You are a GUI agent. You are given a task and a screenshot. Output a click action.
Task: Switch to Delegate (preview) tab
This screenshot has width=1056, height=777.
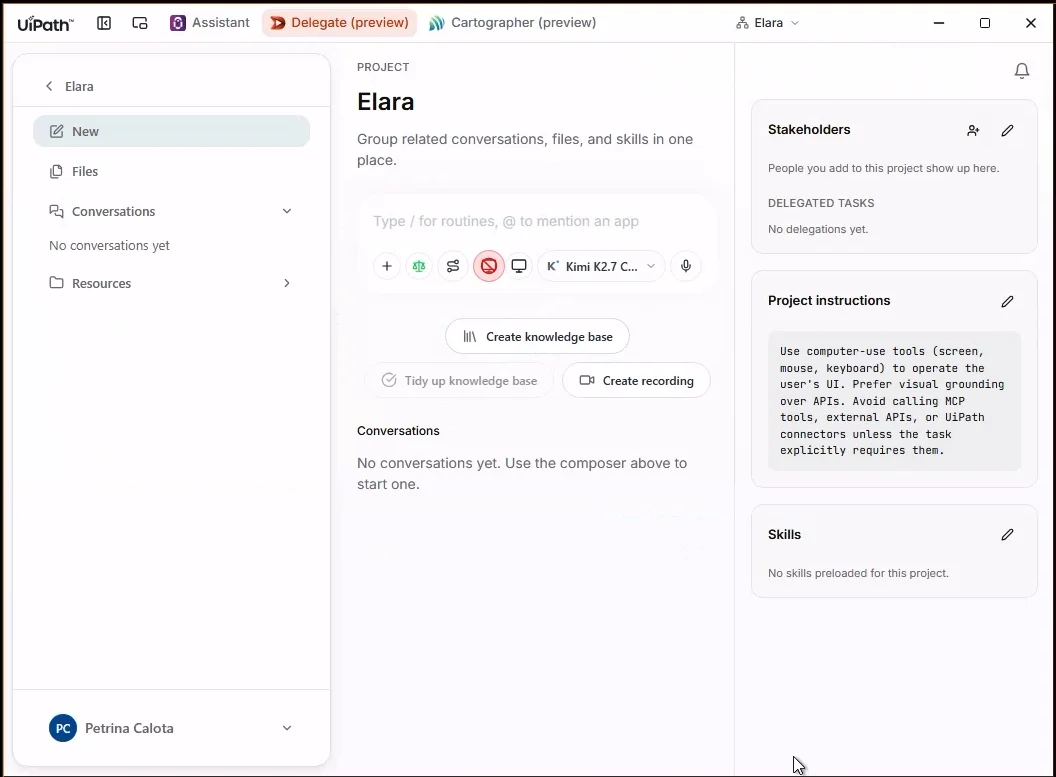click(x=339, y=23)
